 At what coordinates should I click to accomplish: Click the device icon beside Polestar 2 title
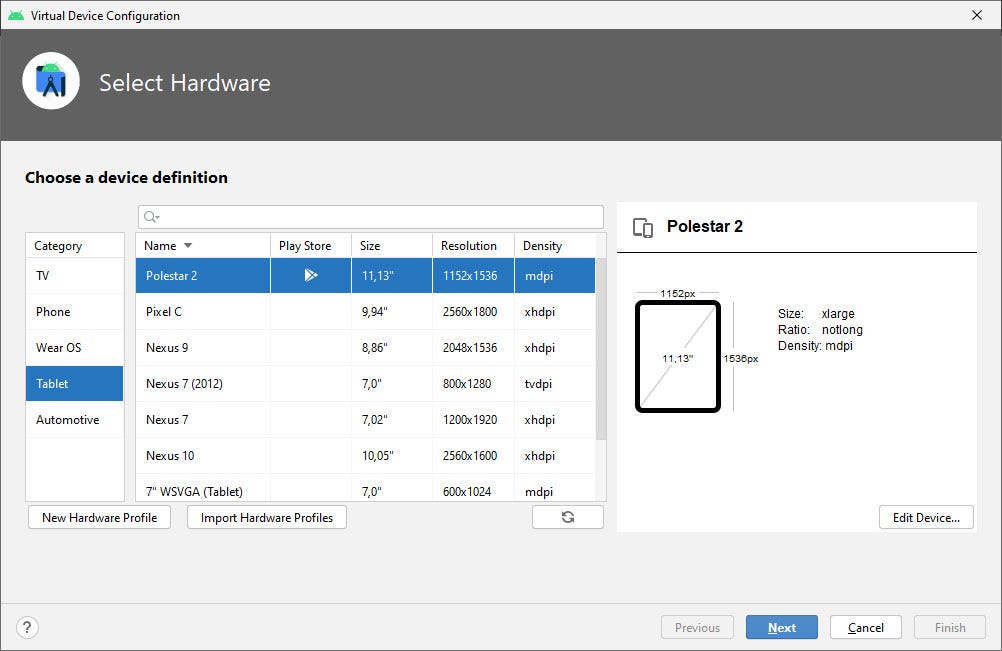coord(643,227)
